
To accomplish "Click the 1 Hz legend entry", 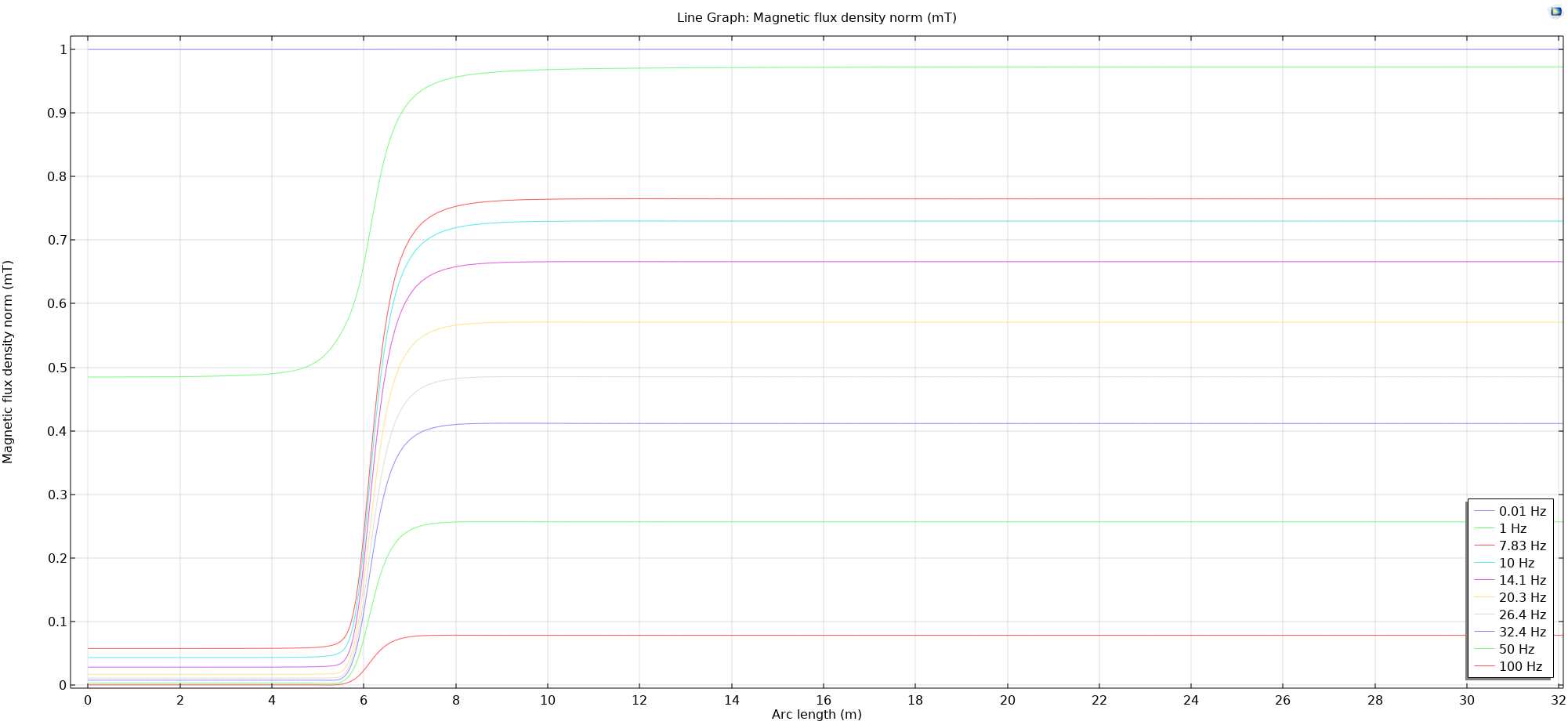I will 1512,528.
